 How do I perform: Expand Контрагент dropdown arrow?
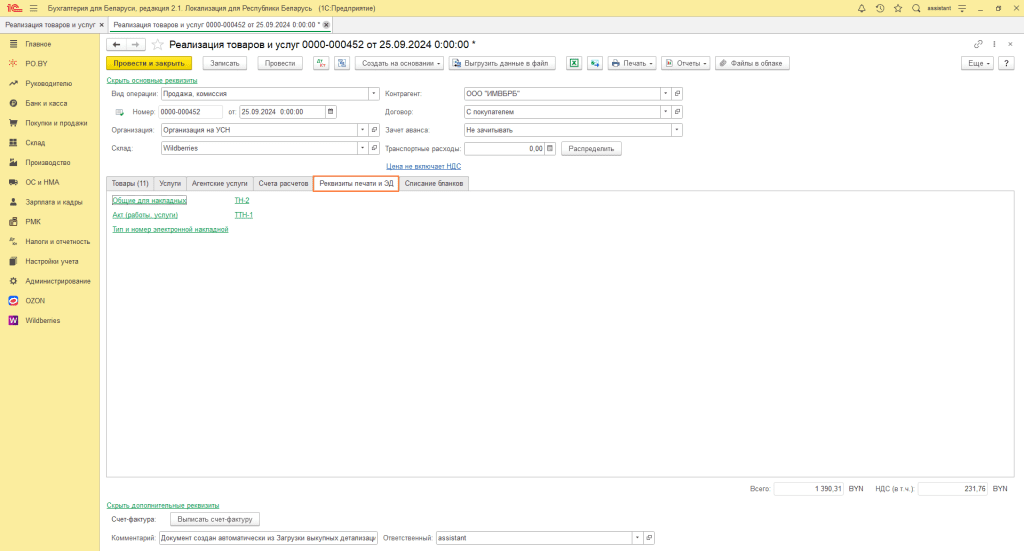click(x=665, y=93)
